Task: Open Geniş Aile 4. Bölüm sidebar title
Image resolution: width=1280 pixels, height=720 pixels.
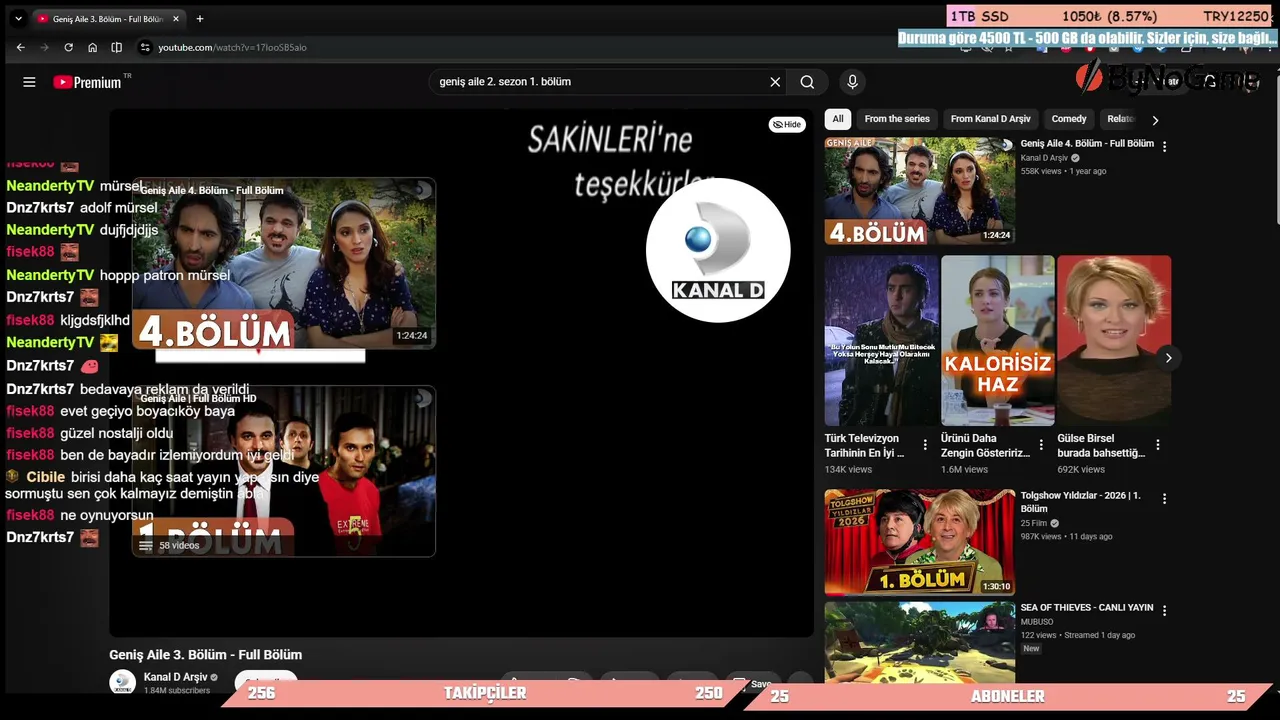Action: 1087,144
